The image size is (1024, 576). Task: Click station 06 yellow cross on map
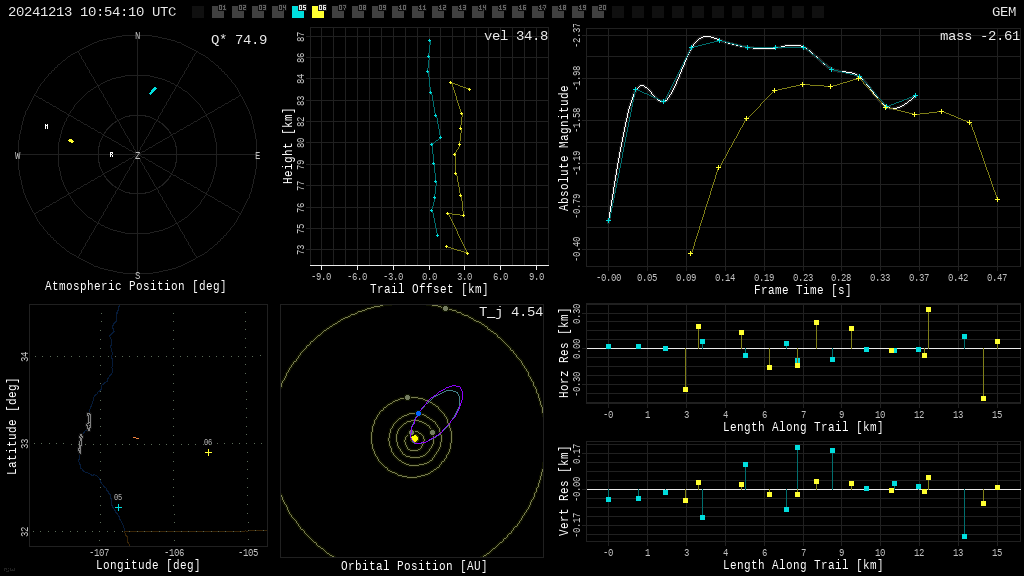[x=208, y=453]
